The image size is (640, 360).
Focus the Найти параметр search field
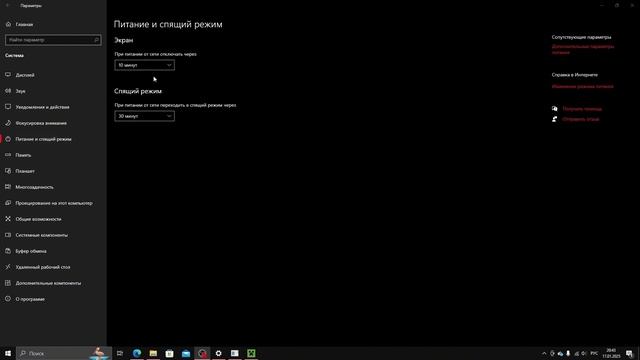click(x=53, y=40)
